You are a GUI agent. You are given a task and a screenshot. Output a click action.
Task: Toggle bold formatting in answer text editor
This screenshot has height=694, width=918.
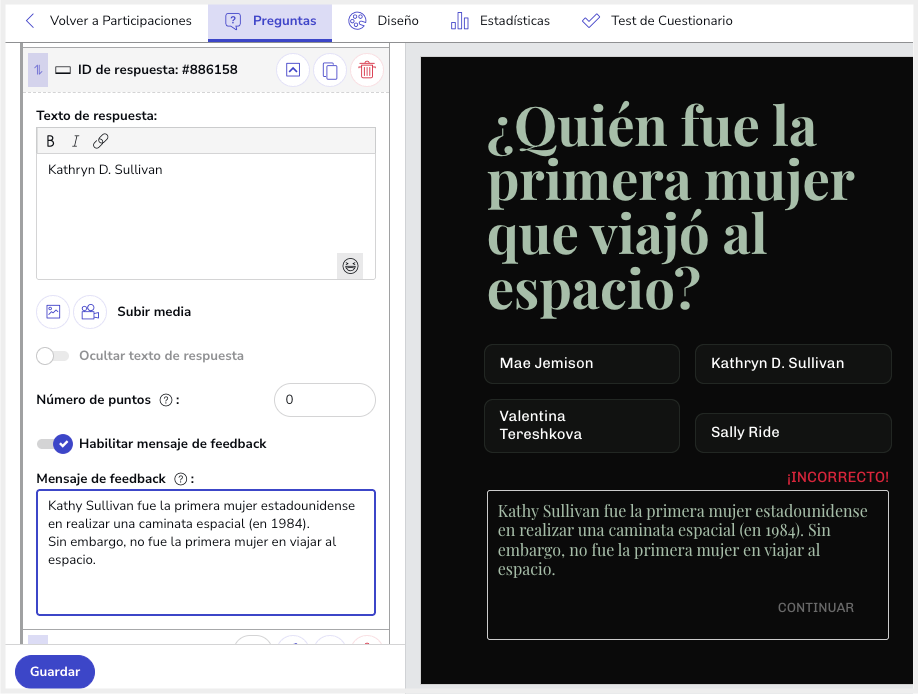[x=50, y=141]
